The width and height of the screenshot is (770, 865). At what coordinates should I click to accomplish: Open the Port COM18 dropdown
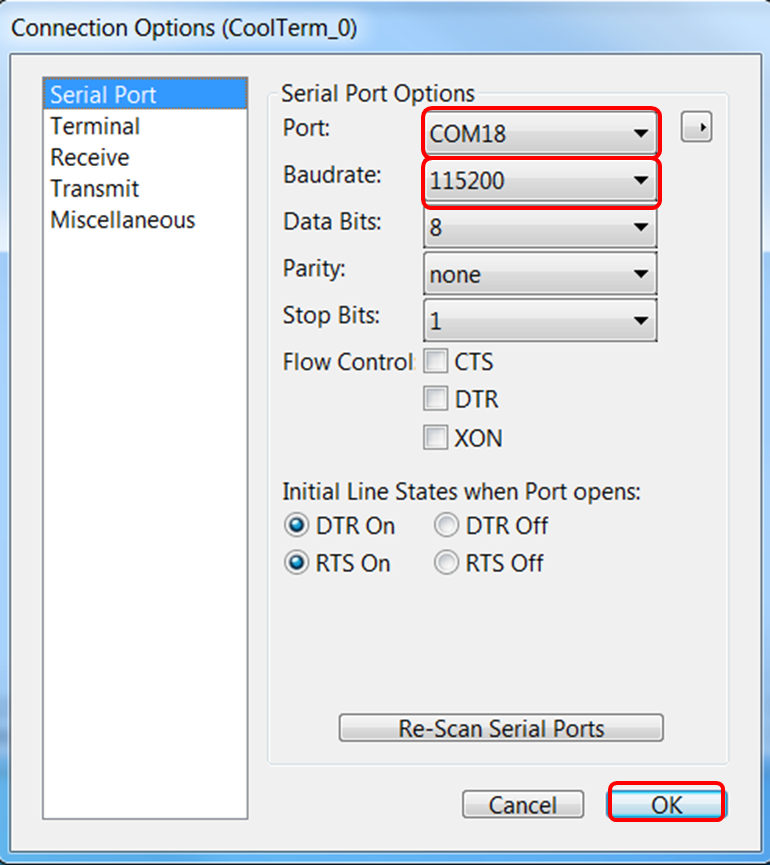click(x=540, y=134)
